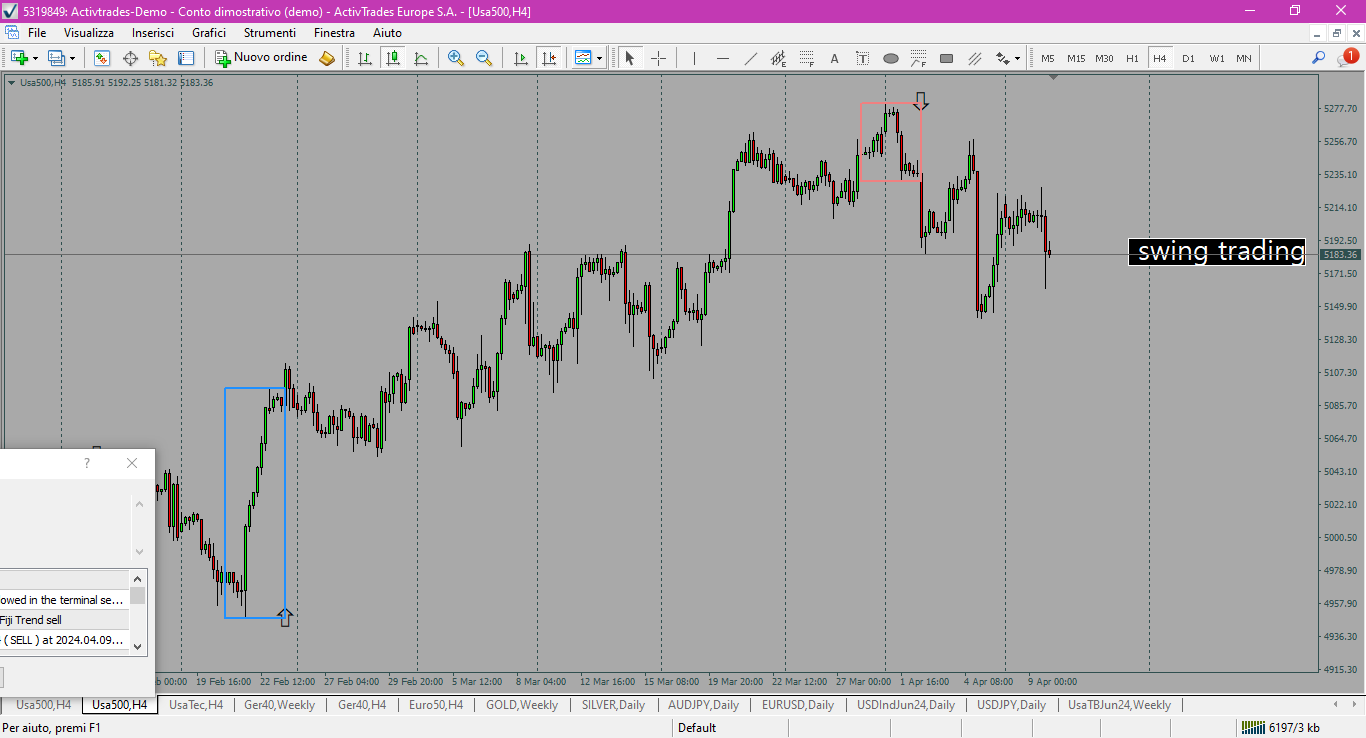Switch chart timeframe to M5
This screenshot has height=738, width=1366.
point(1048,58)
